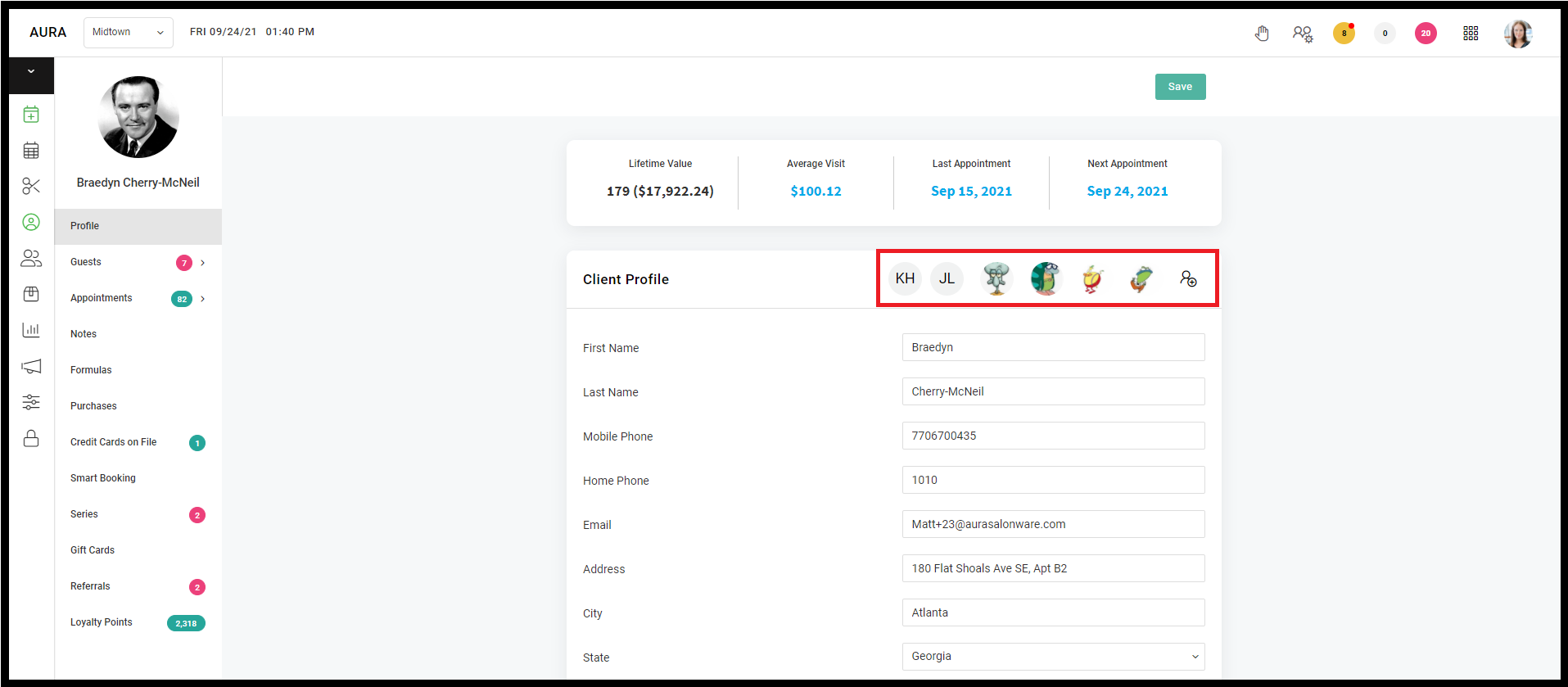Viewport: 1568px width, 687px height.
Task: Open the marketing megaphone sidebar icon
Action: [31, 366]
